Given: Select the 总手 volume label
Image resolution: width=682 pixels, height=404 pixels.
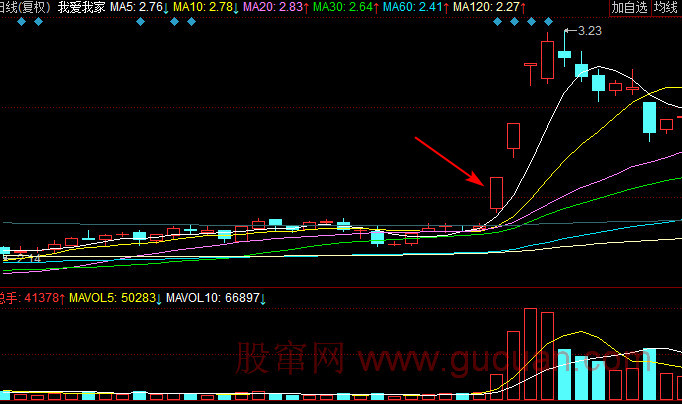Looking at the screenshot, I should pos(10,297).
